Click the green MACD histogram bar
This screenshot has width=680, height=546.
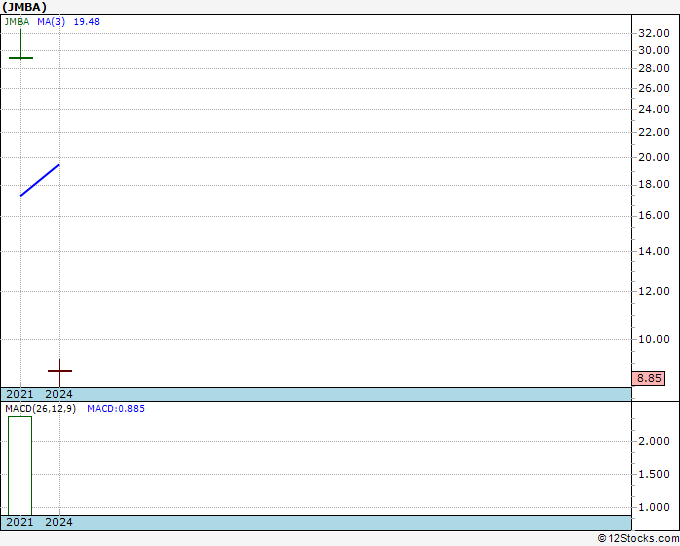point(20,466)
